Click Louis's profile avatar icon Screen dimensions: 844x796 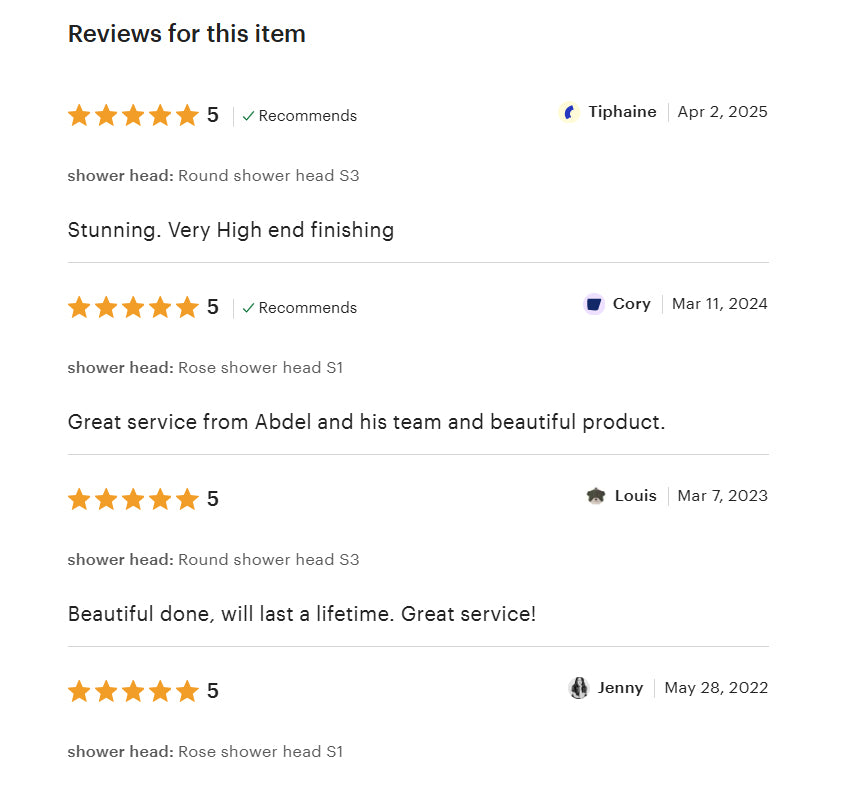(596, 496)
